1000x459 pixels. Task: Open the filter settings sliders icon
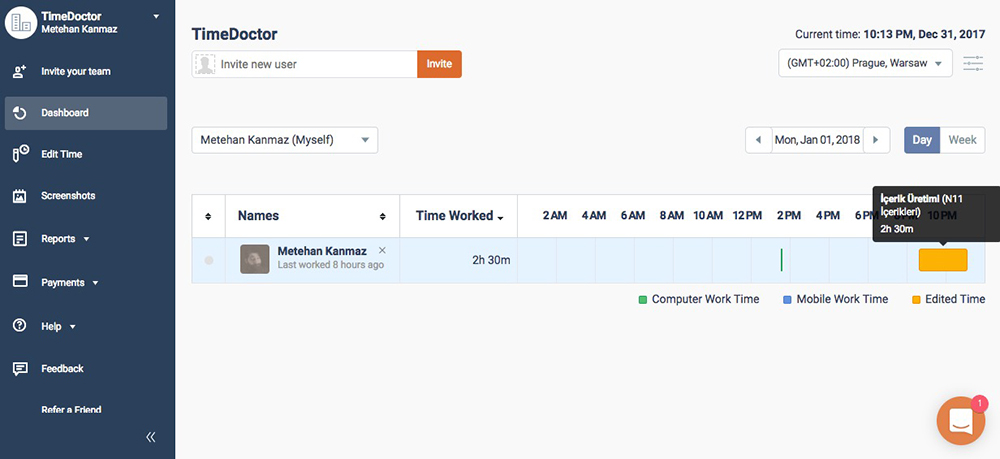point(973,64)
